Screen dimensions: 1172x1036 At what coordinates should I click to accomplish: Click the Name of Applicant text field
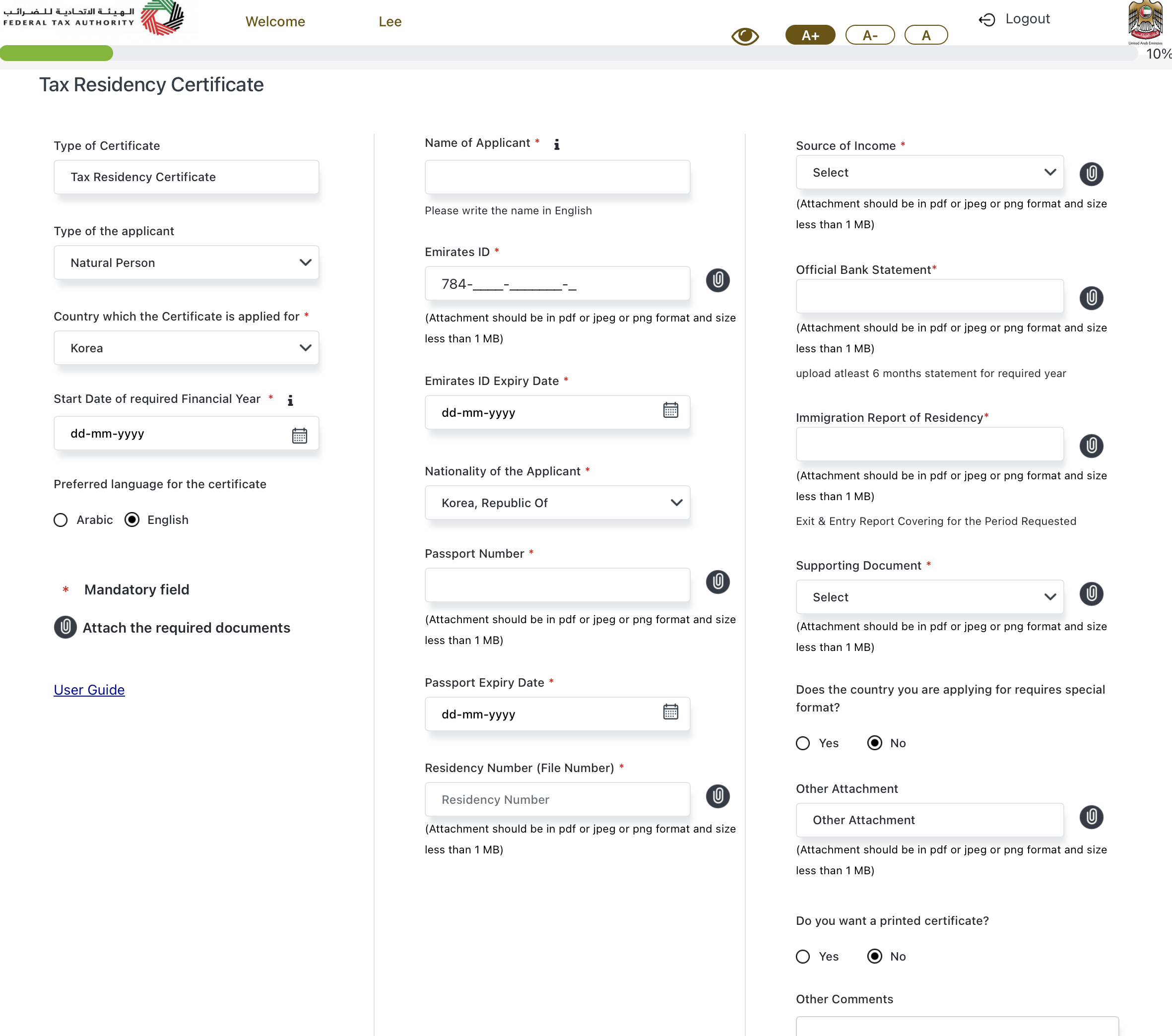(x=557, y=177)
